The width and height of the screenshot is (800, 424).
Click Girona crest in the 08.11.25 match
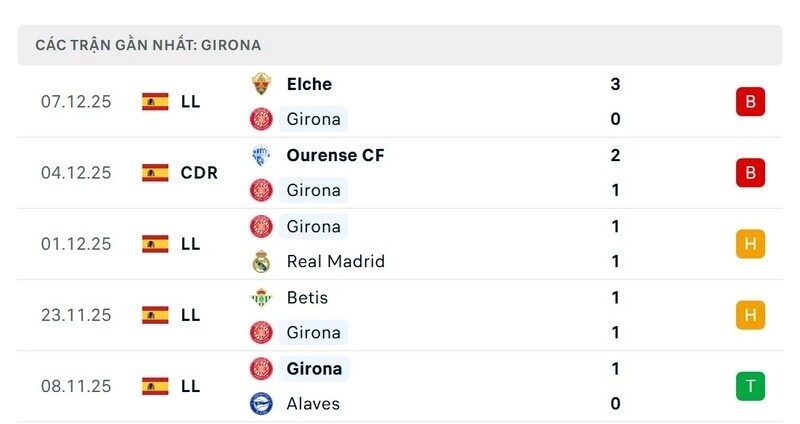[261, 368]
